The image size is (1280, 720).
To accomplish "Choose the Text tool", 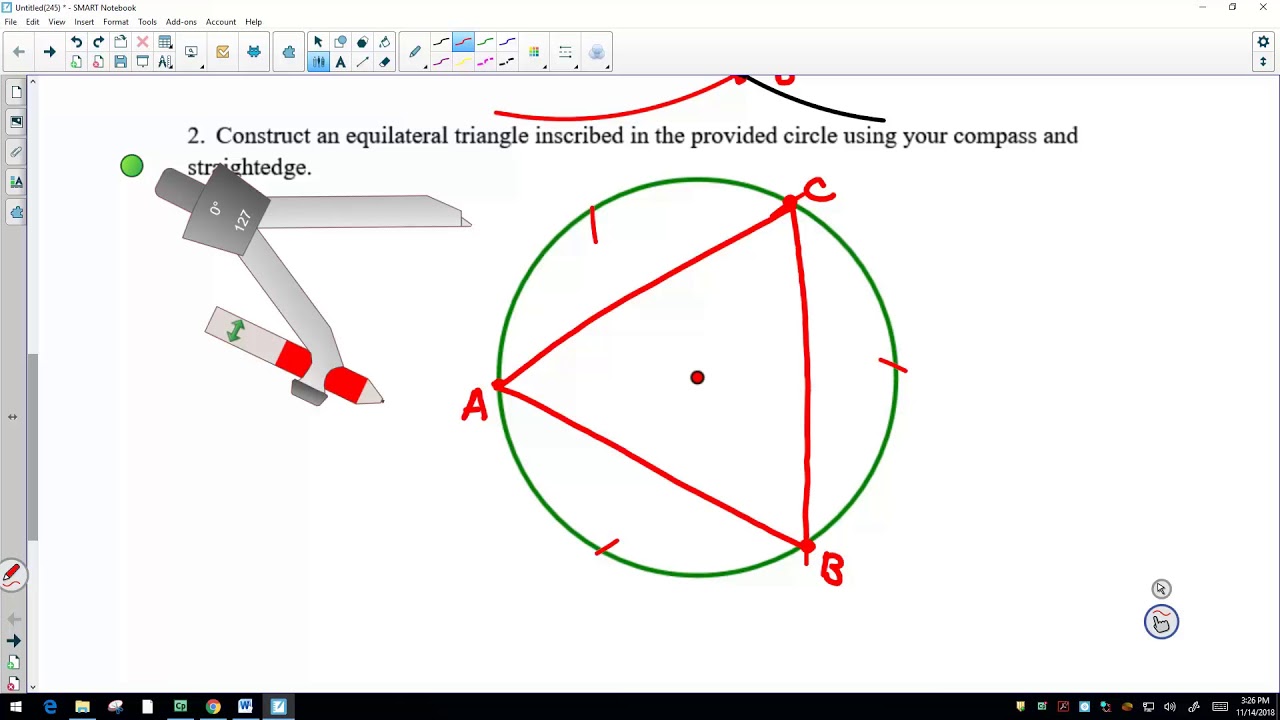I will (x=340, y=62).
